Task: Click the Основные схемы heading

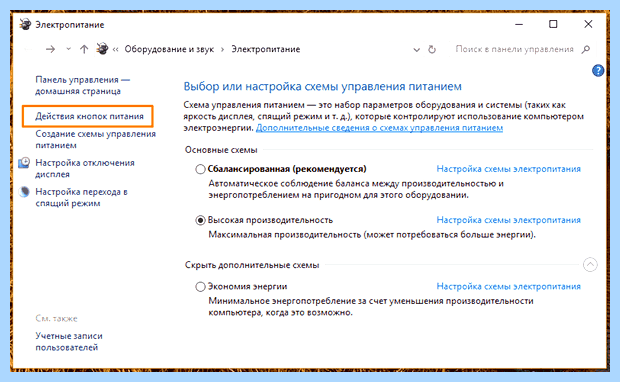Action: point(221,150)
